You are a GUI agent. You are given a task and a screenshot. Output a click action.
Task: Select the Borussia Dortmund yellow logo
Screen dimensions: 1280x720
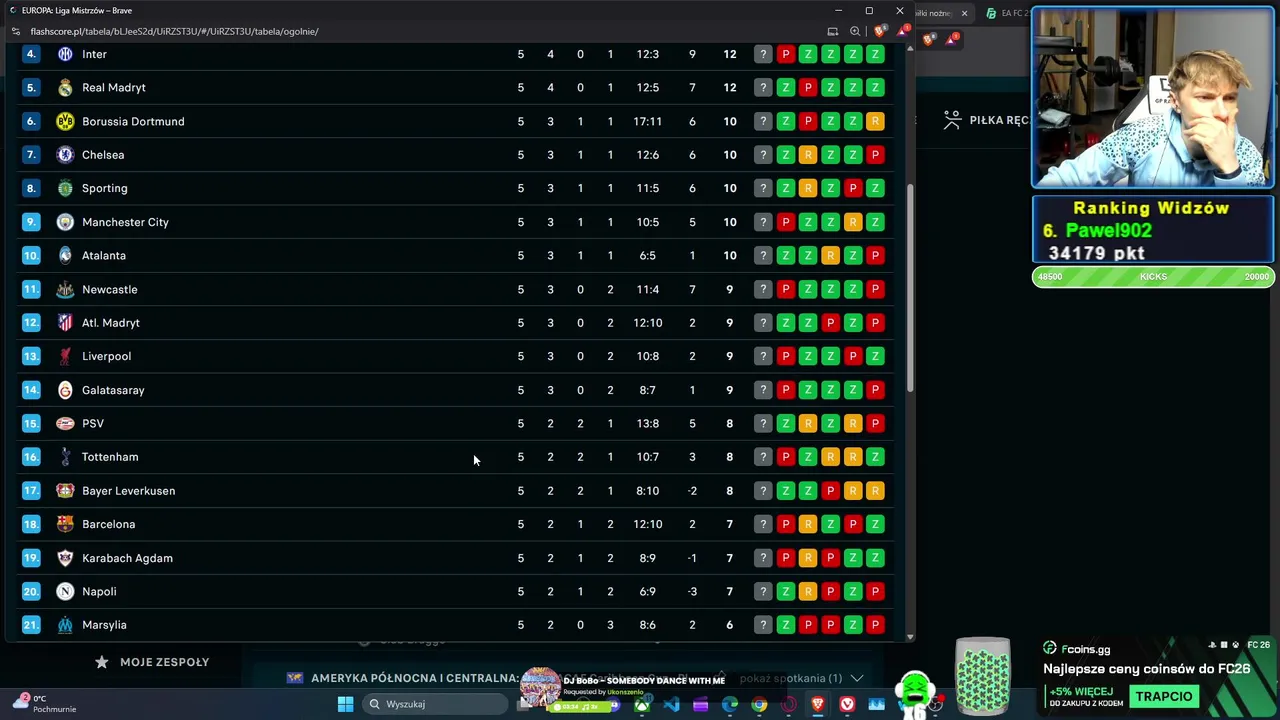(x=65, y=121)
